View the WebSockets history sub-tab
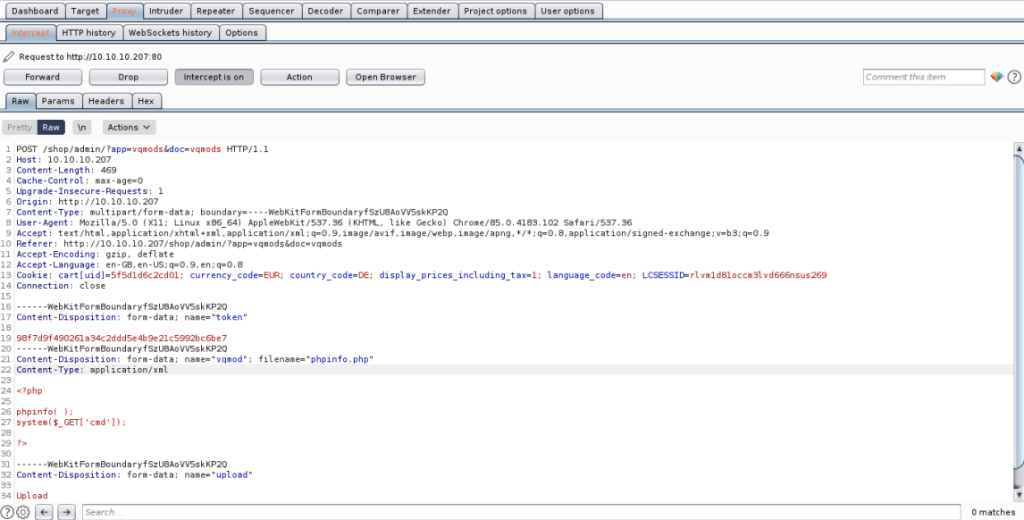Image resolution: width=1024 pixels, height=520 pixels. tap(170, 33)
